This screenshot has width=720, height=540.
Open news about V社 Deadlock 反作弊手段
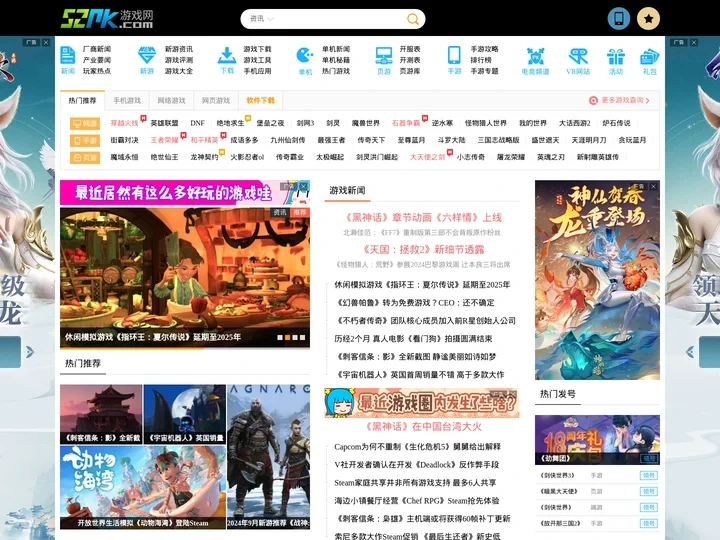pyautogui.click(x=416, y=465)
